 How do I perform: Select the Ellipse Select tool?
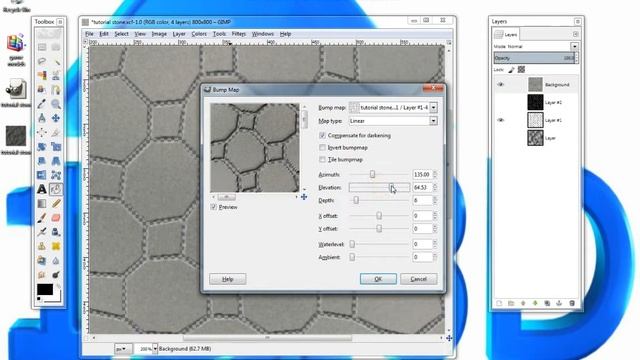(56, 47)
